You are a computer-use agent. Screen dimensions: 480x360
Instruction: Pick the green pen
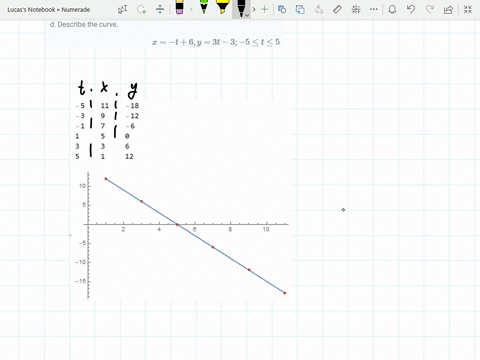pyautogui.click(x=204, y=7)
